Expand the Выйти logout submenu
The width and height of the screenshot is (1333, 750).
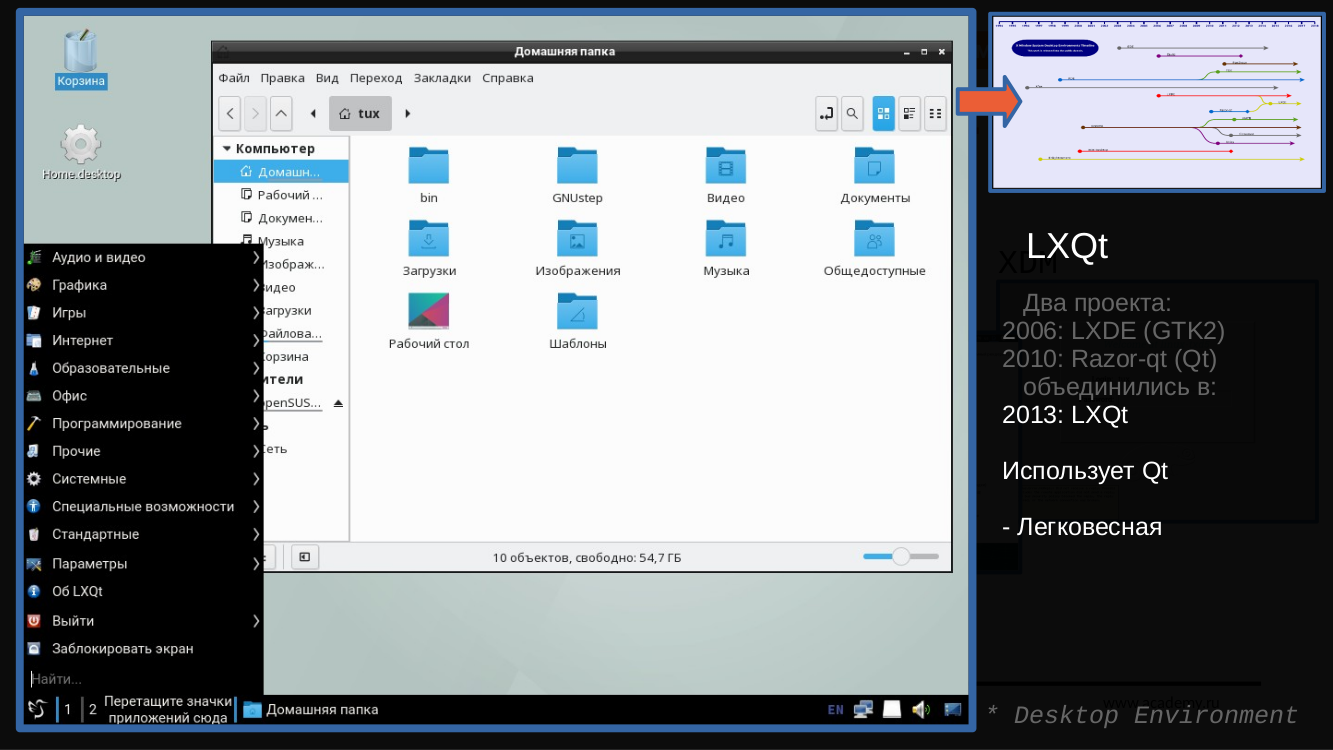click(143, 621)
